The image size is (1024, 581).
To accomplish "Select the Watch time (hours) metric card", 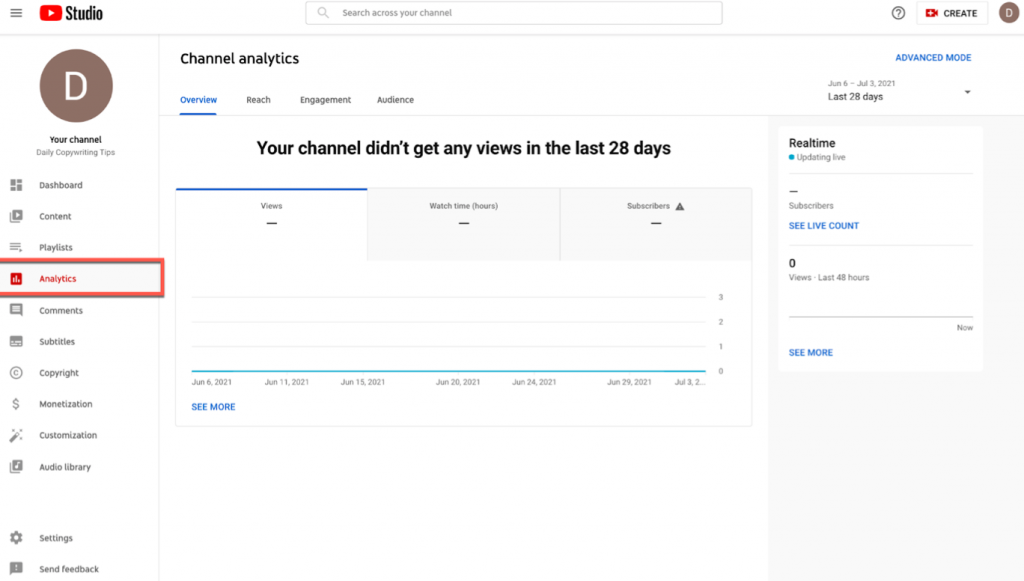I will pos(464,225).
